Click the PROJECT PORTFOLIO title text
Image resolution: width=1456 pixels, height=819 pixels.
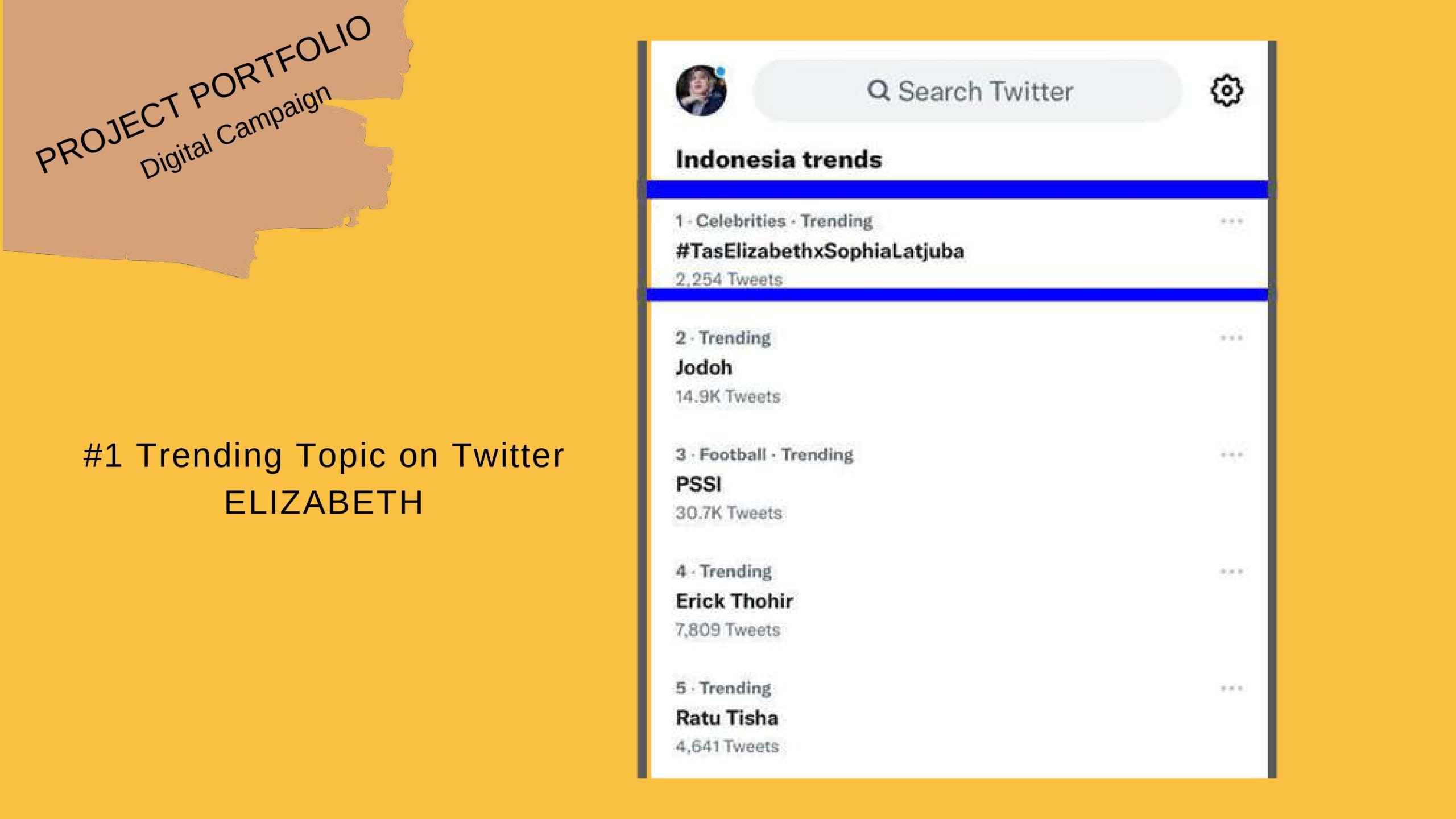203,94
